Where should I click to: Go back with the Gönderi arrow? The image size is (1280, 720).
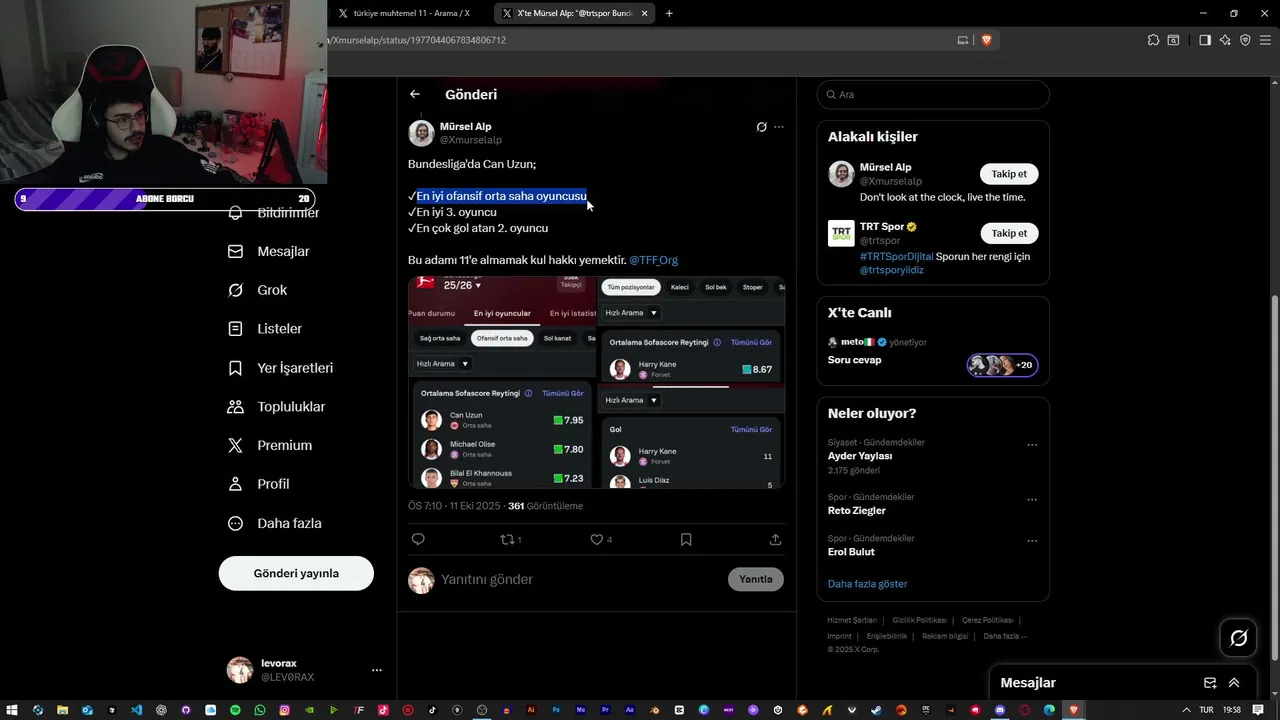[415, 94]
